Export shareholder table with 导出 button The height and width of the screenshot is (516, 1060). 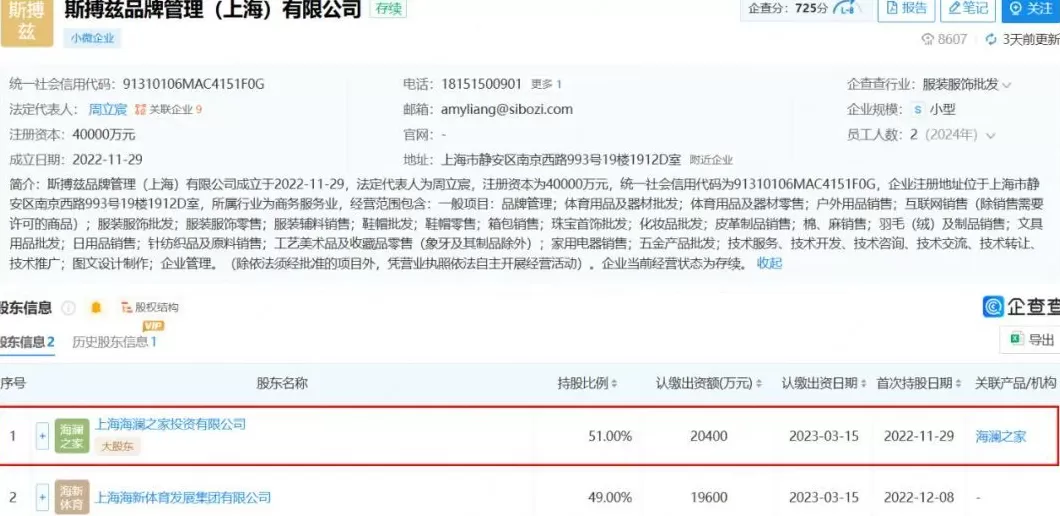1031,340
